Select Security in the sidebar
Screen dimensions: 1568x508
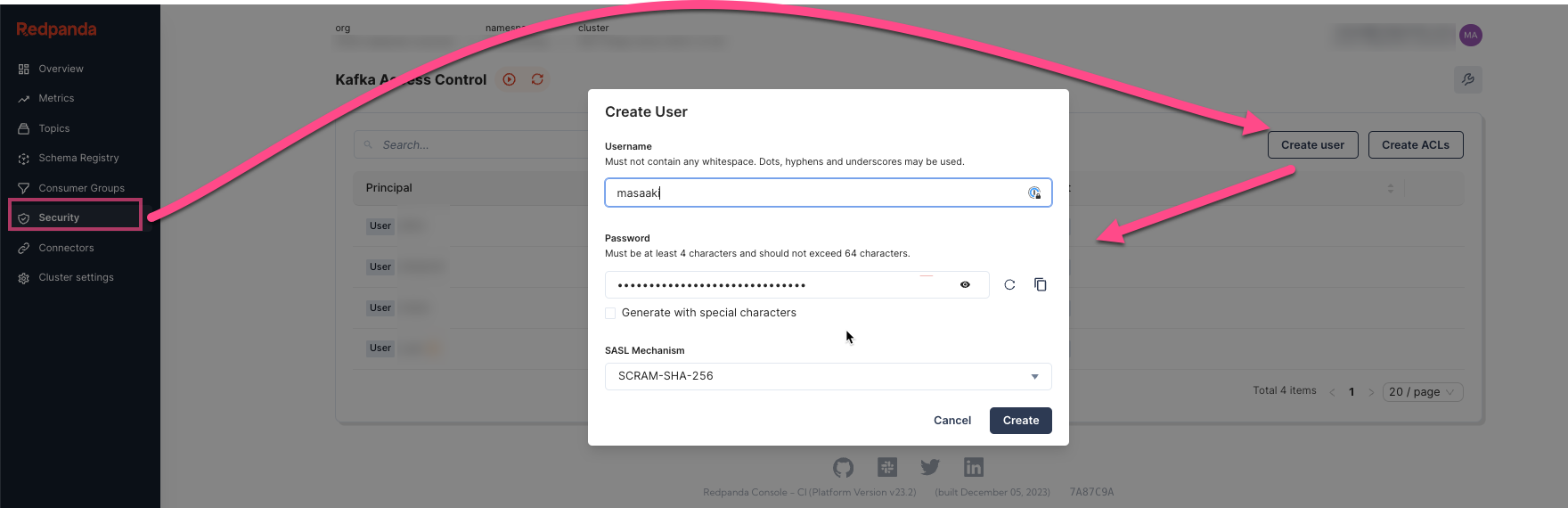click(x=59, y=217)
